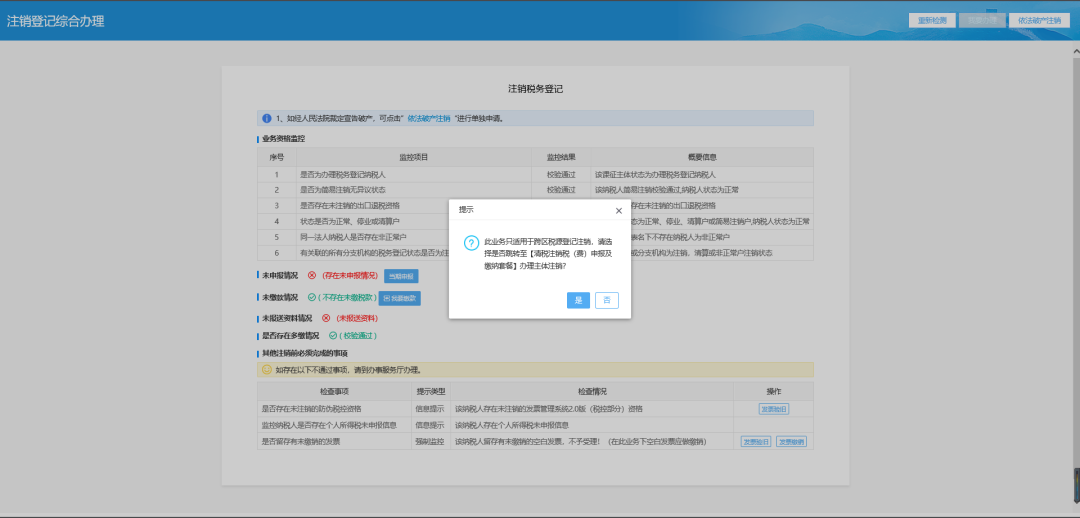Click the 预制监控 cell
1080x518 pixels.
click(430, 442)
